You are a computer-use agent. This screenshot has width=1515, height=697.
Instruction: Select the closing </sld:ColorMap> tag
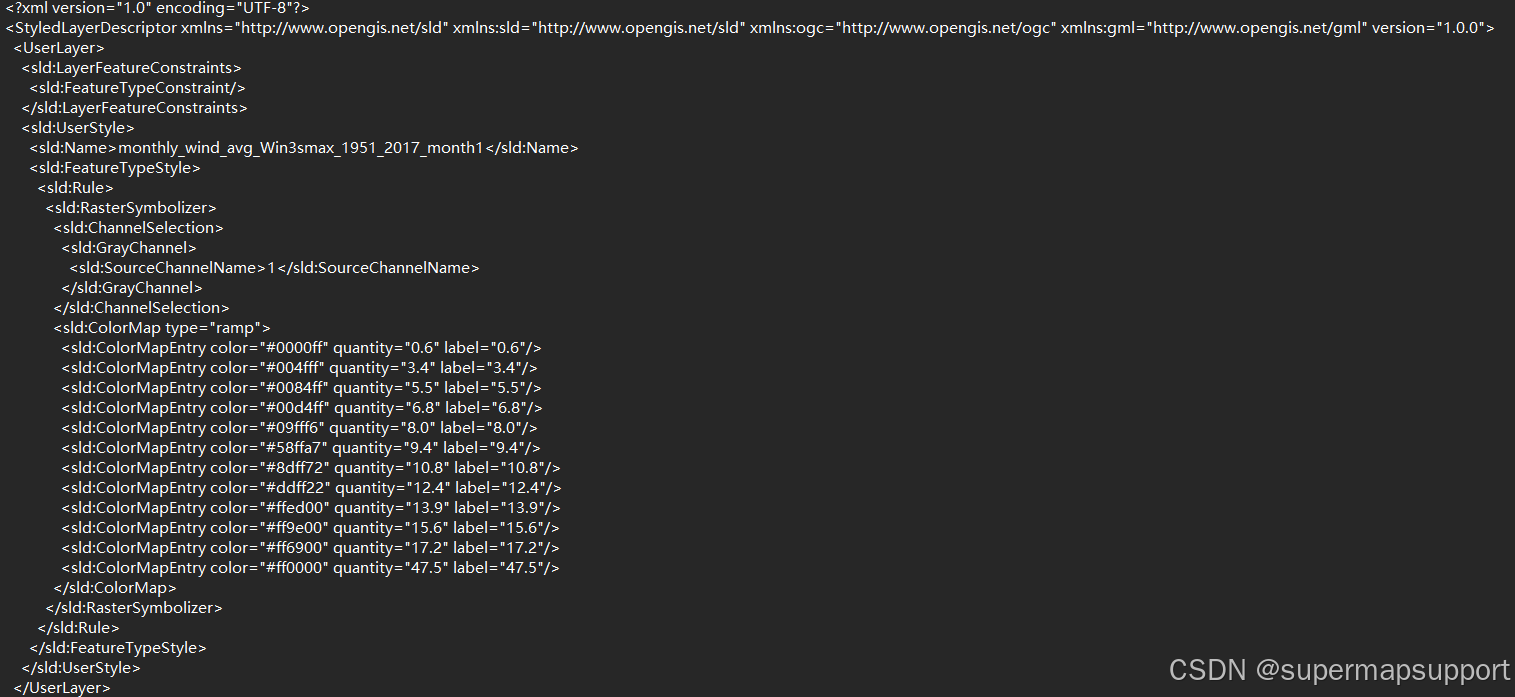click(115, 588)
